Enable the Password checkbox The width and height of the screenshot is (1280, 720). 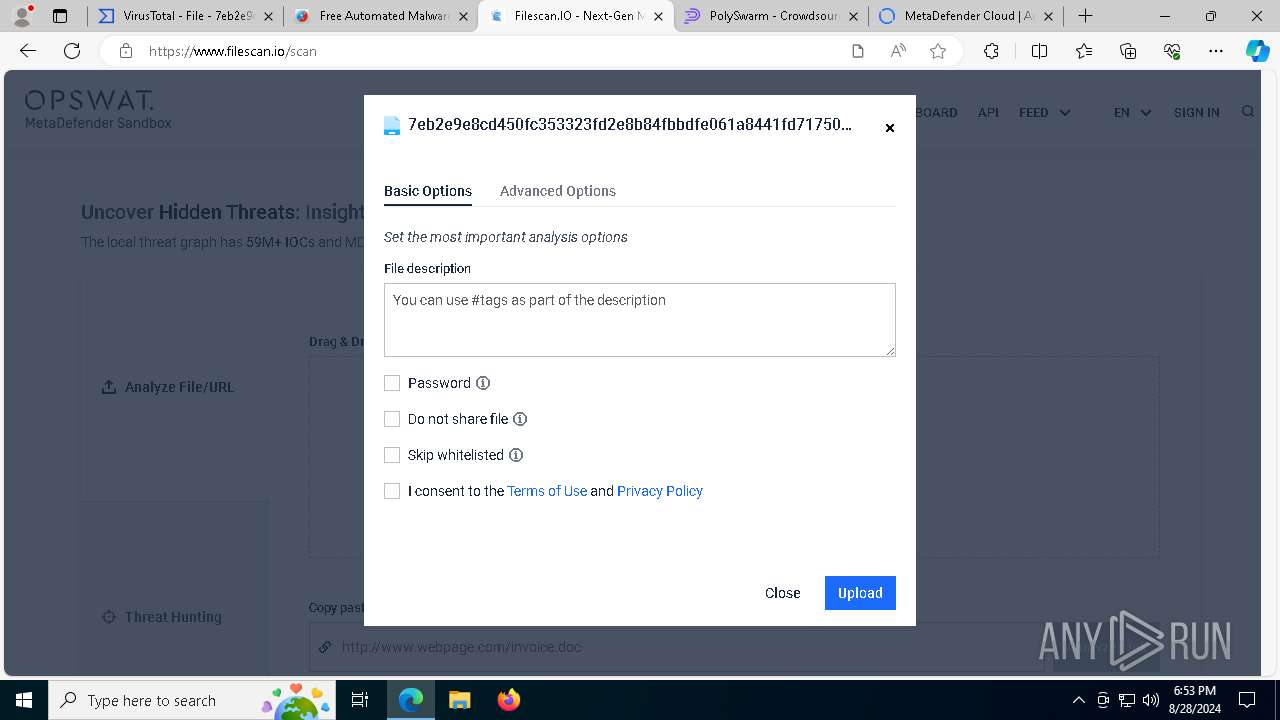pyautogui.click(x=392, y=383)
